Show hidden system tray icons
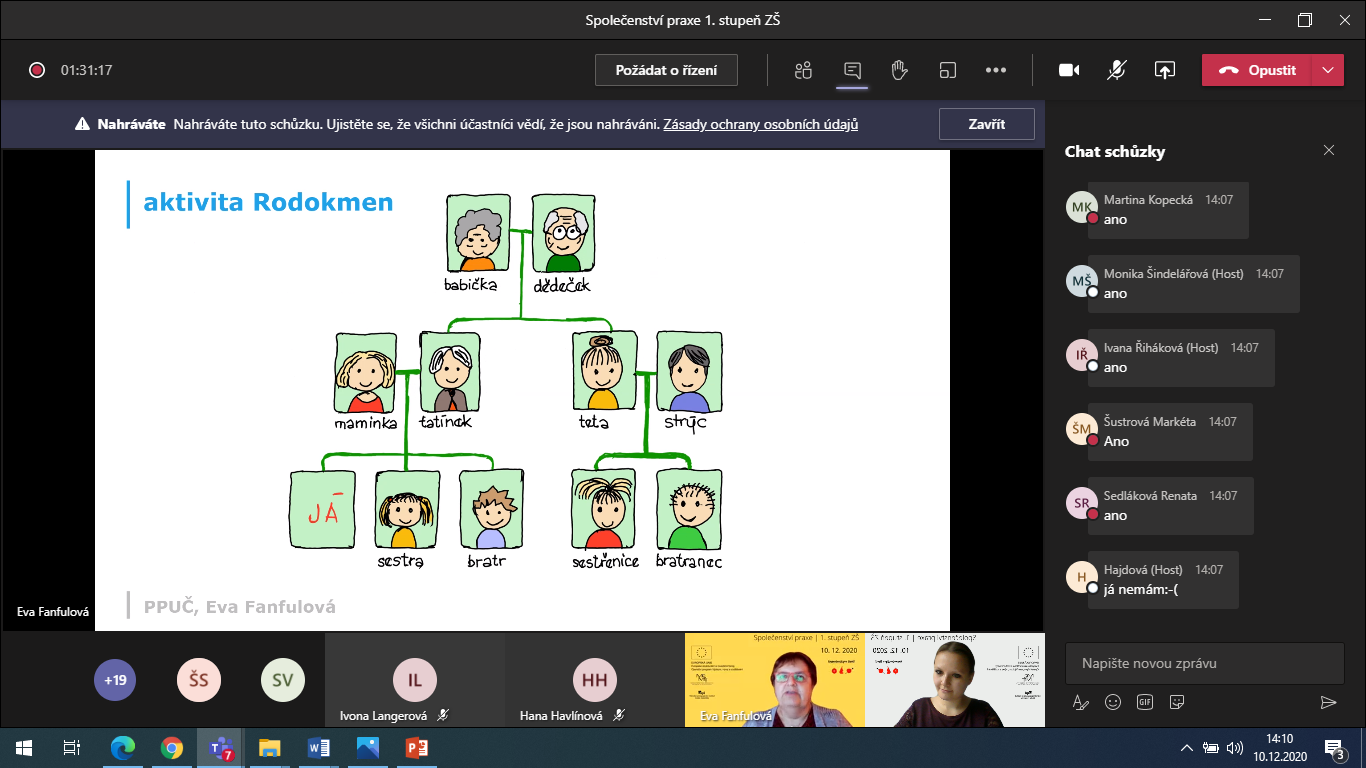This screenshot has width=1366, height=768. pos(1187,747)
